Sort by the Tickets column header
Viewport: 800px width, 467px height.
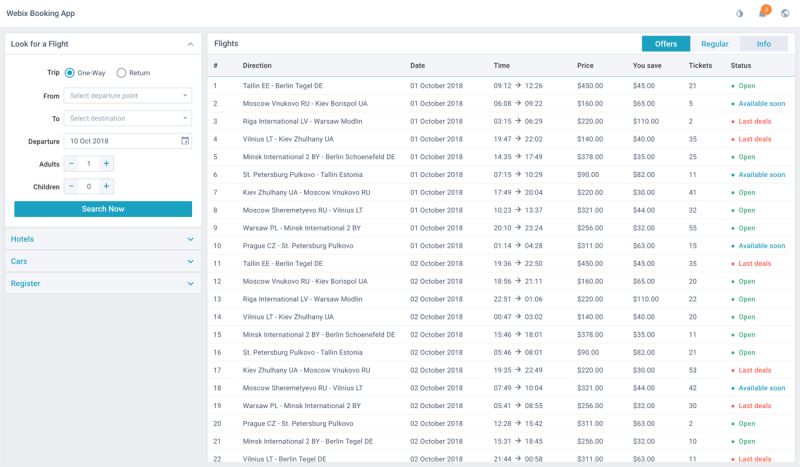pyautogui.click(x=700, y=65)
